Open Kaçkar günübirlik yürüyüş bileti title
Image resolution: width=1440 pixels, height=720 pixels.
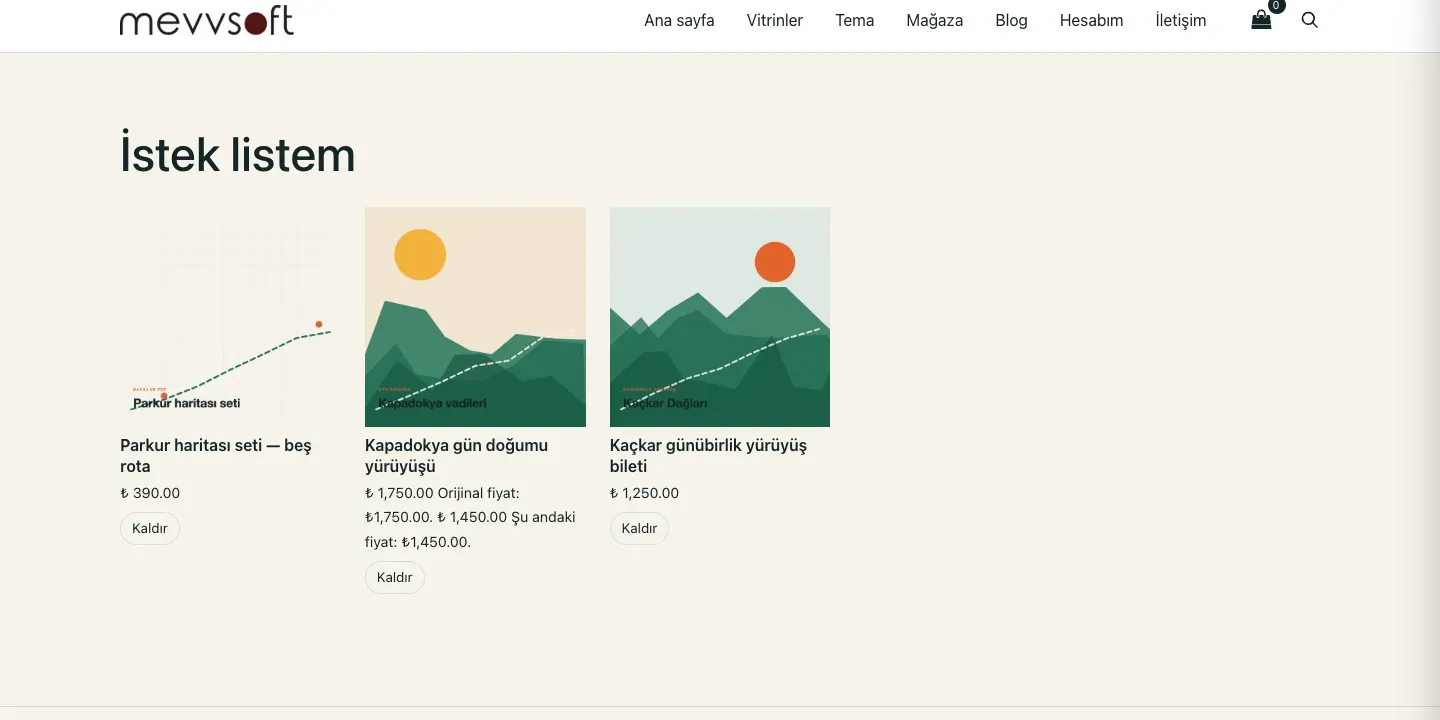pyautogui.click(x=708, y=456)
